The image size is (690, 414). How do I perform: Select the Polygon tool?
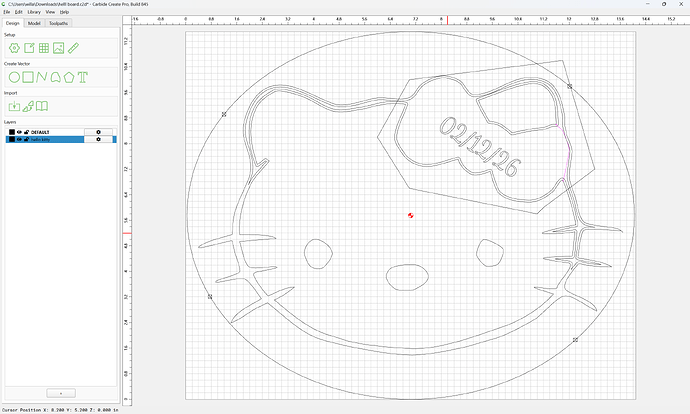pyautogui.click(x=69, y=77)
